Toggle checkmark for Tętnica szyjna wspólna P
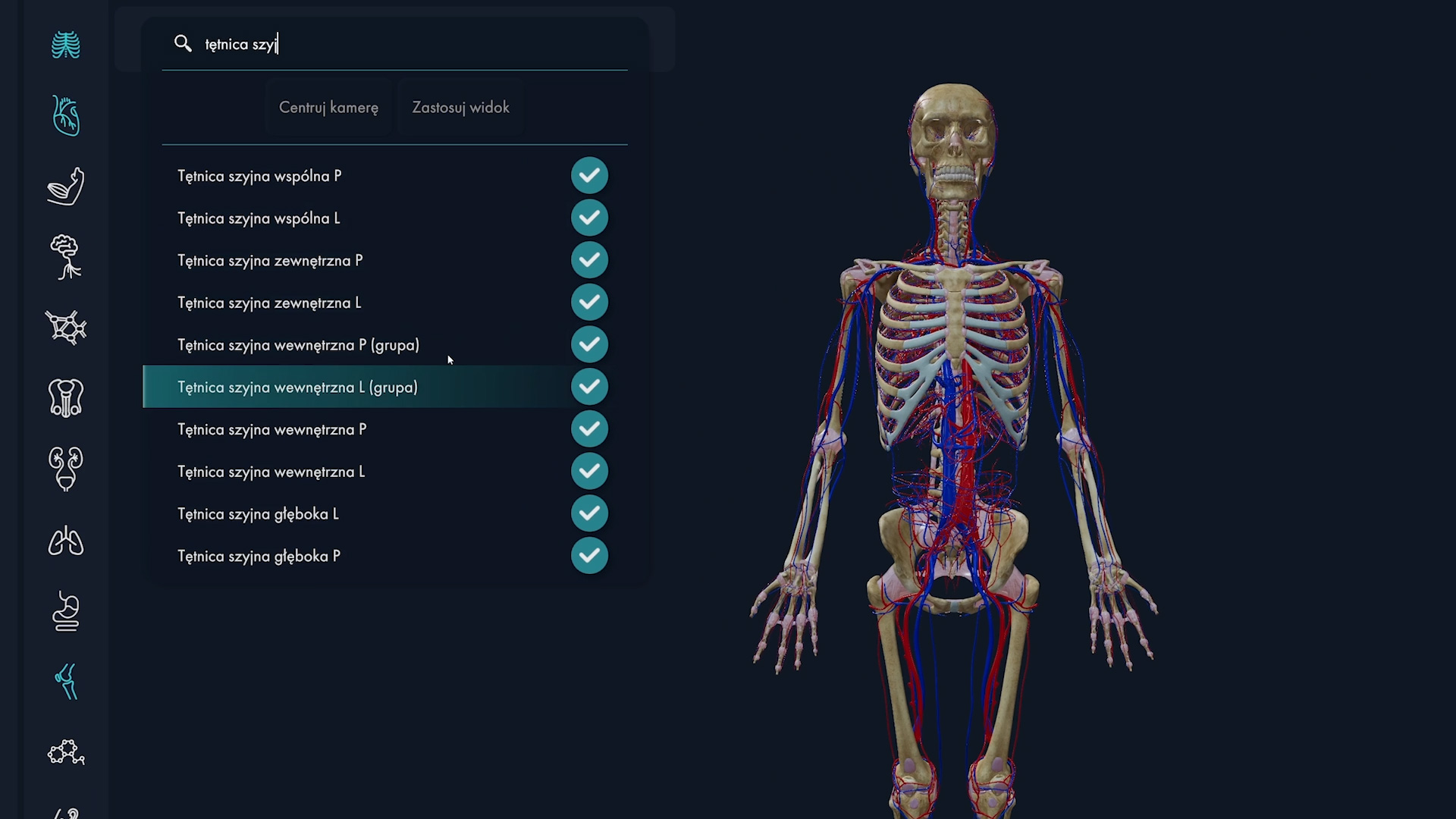 pyautogui.click(x=589, y=176)
